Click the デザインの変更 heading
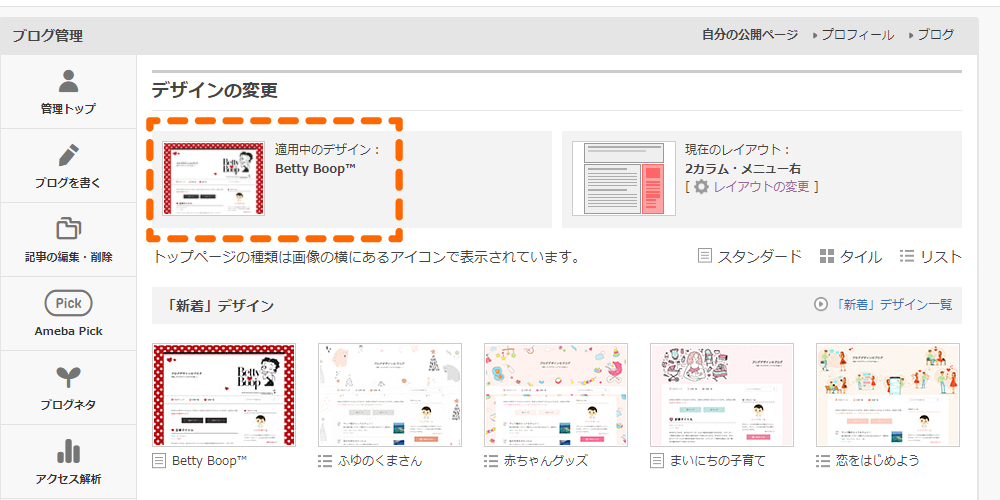The width and height of the screenshot is (1000, 500). click(214, 91)
